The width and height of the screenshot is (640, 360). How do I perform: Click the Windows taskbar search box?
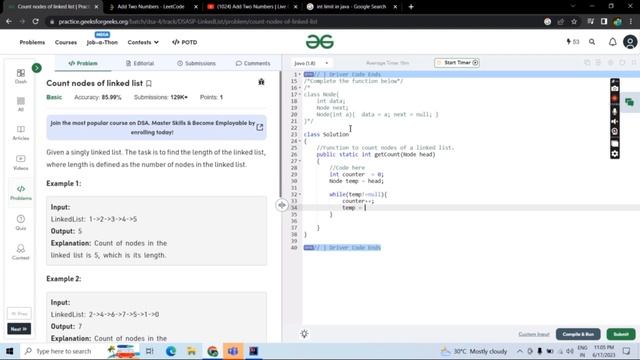[63, 351]
